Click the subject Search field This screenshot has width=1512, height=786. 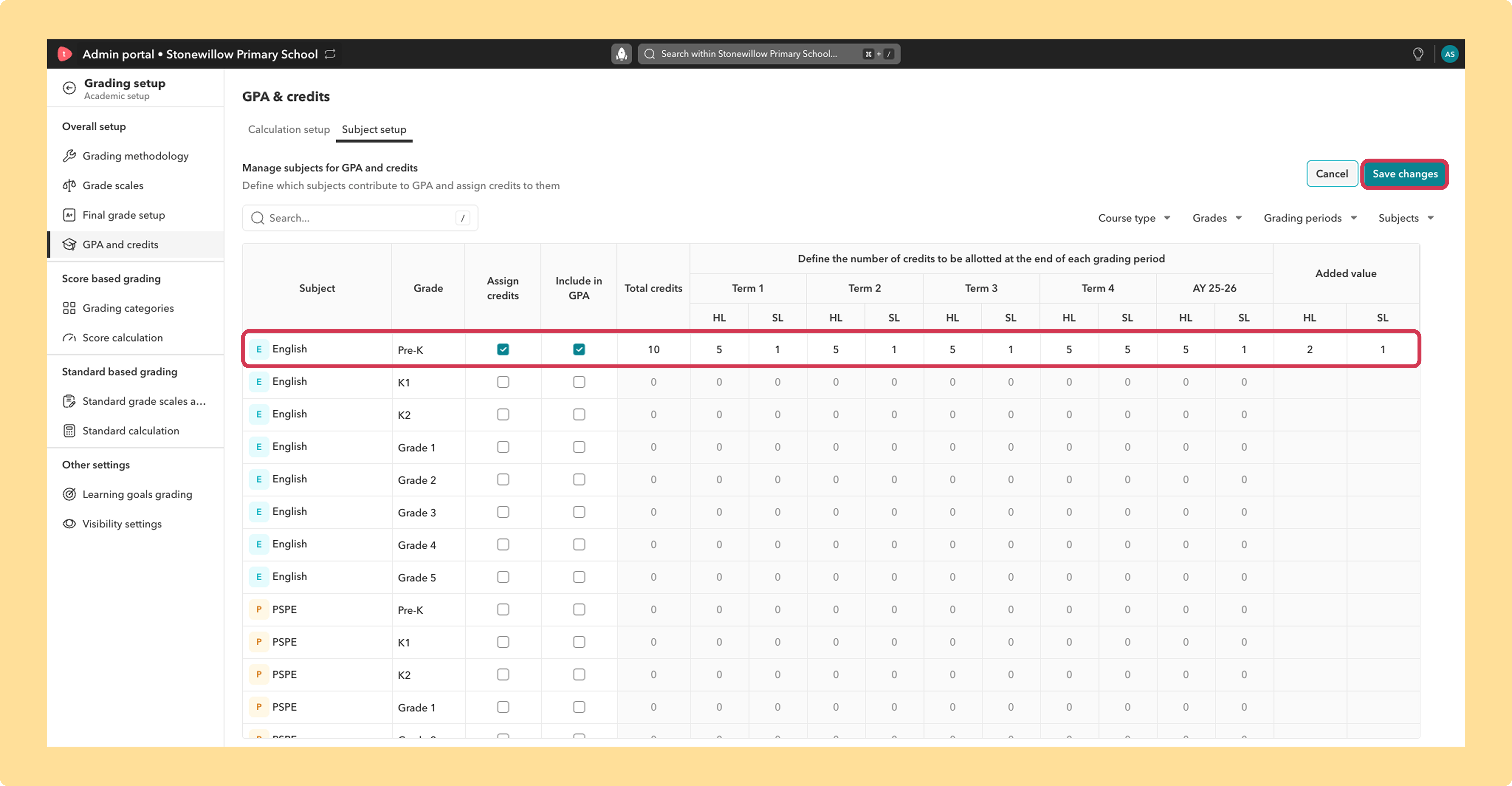(360, 218)
